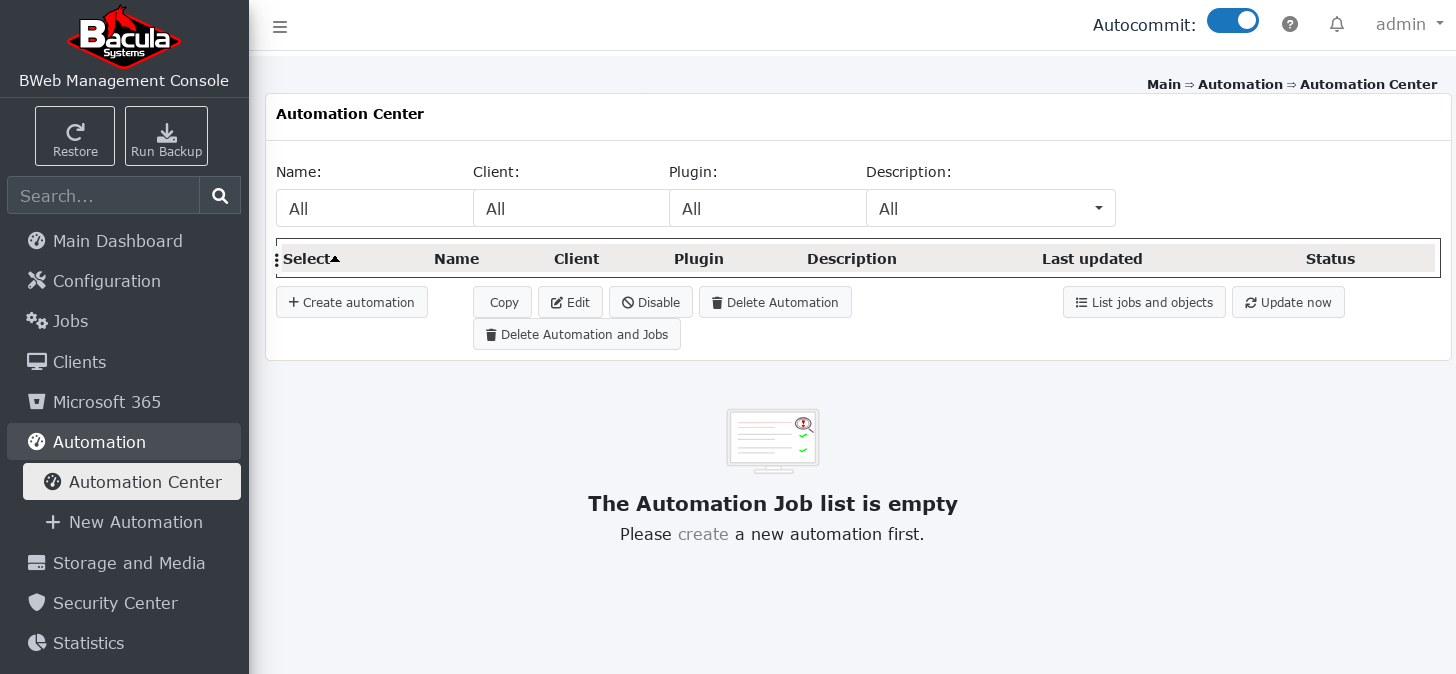
Task: Select New Automation in sidebar
Action: pos(135,522)
